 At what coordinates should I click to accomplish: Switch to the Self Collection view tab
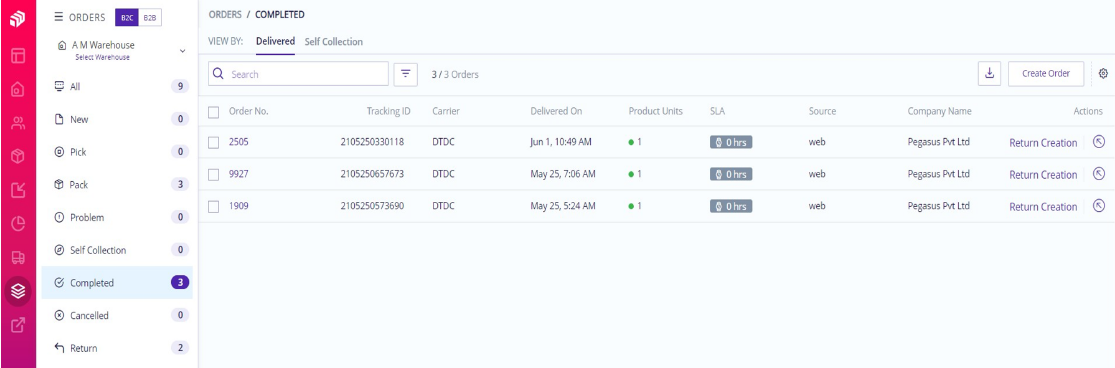coord(334,42)
